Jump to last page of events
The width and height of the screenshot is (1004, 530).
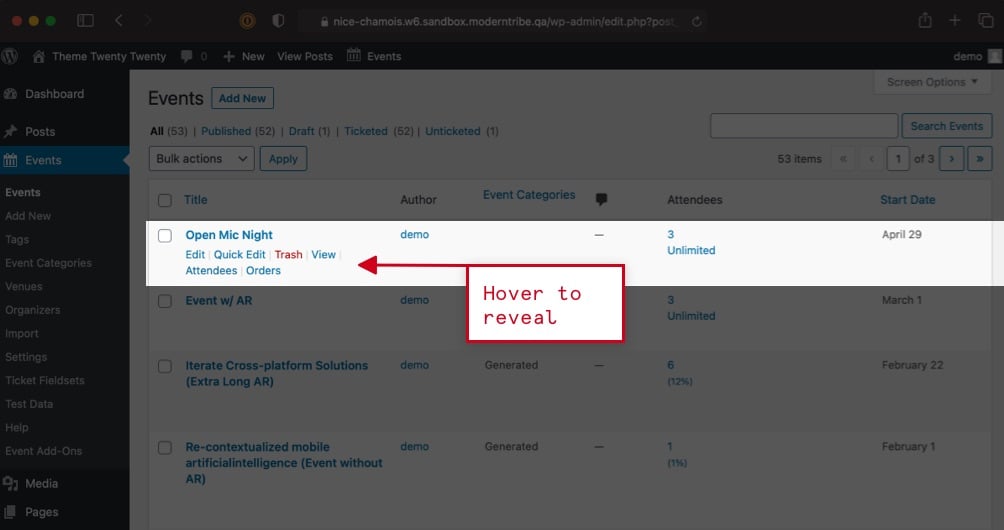(x=980, y=159)
